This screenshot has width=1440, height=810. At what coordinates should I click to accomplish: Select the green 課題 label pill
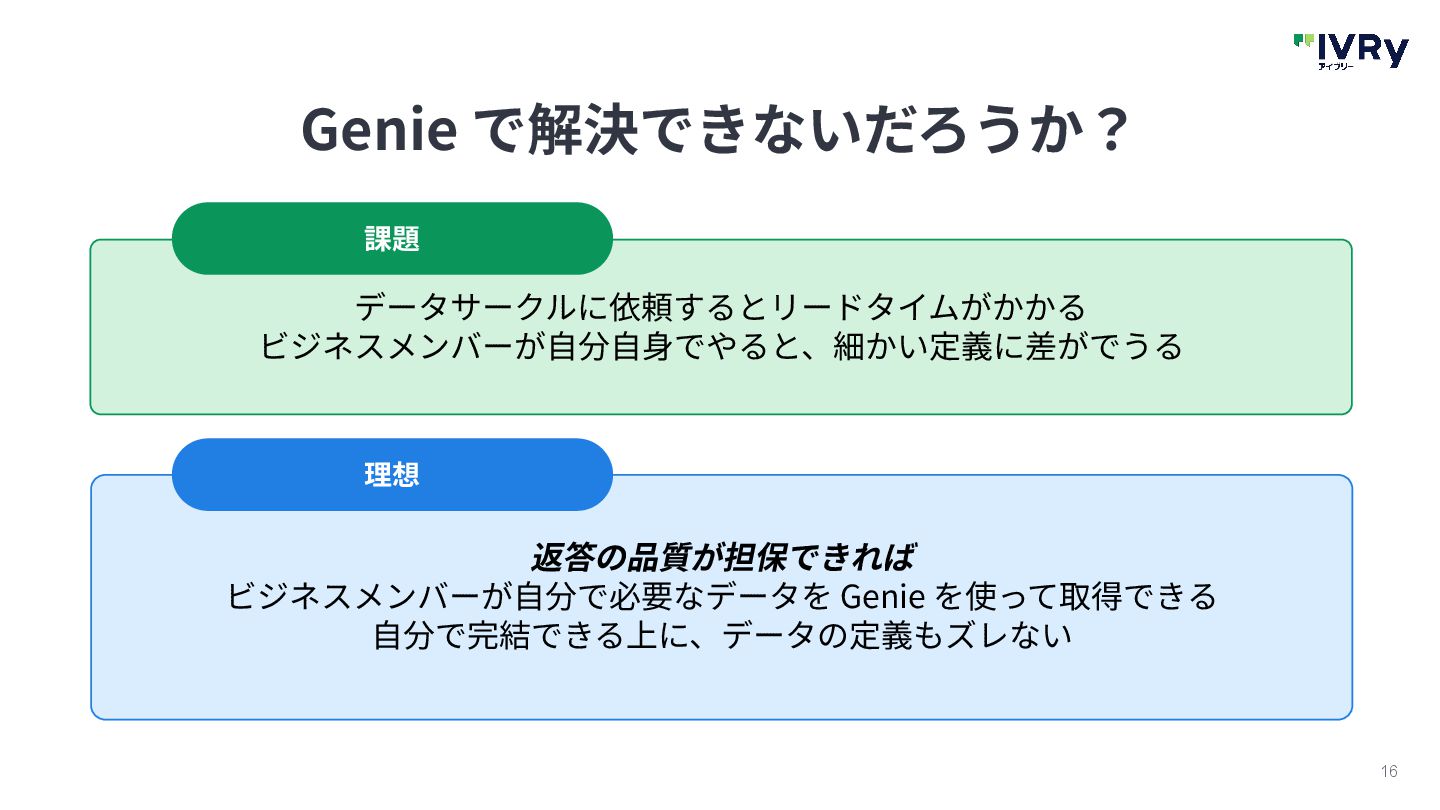click(x=392, y=238)
